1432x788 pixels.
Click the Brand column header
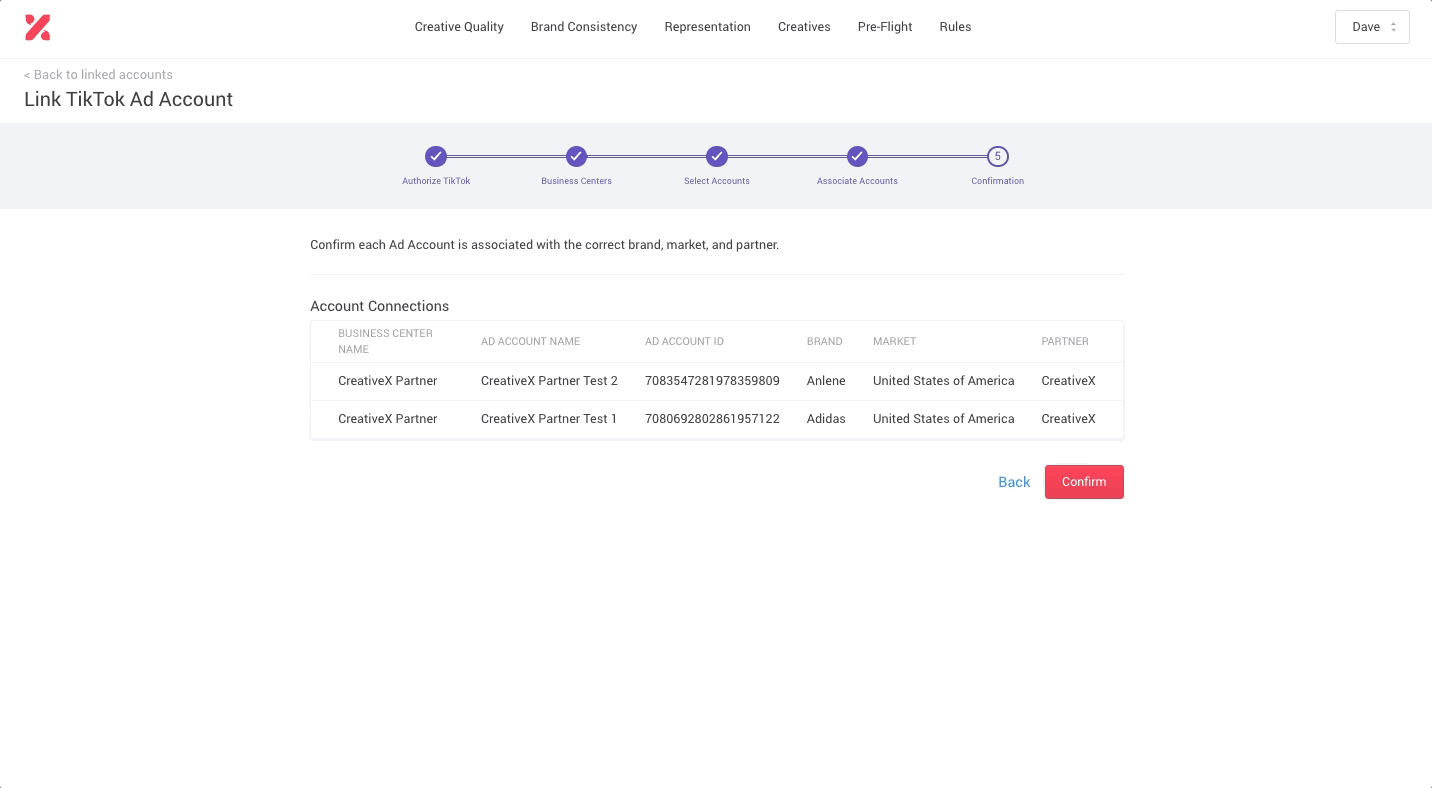824,341
